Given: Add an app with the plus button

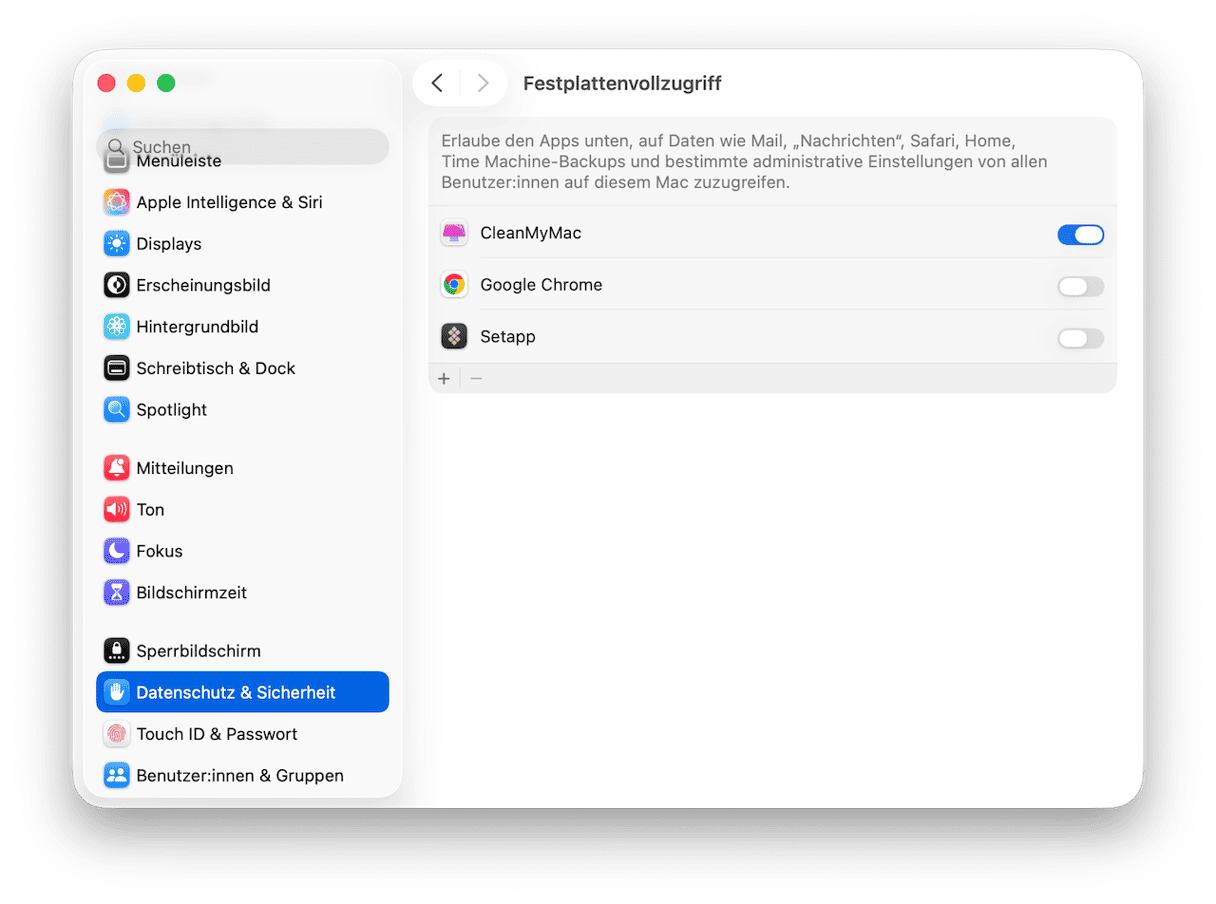Looking at the screenshot, I should [444, 379].
